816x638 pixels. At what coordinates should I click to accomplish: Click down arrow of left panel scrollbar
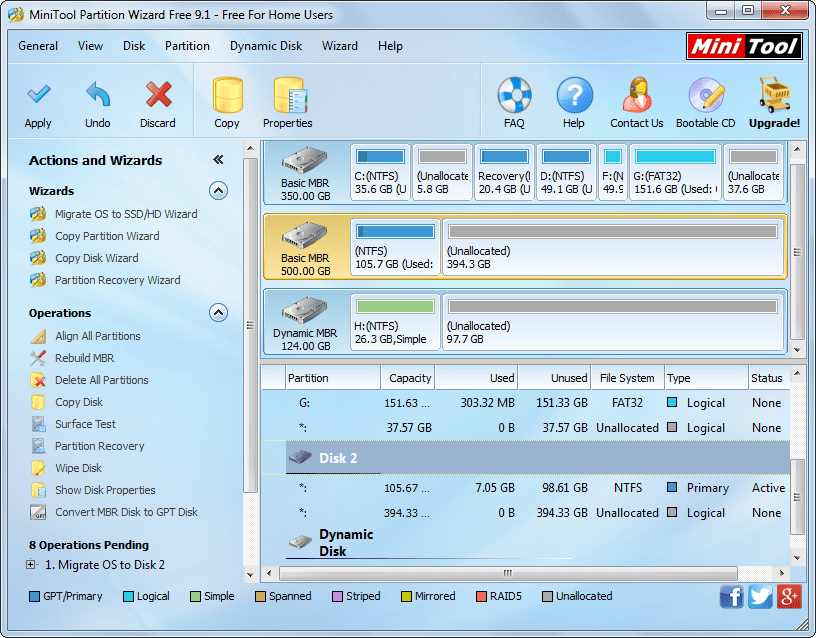[250, 575]
